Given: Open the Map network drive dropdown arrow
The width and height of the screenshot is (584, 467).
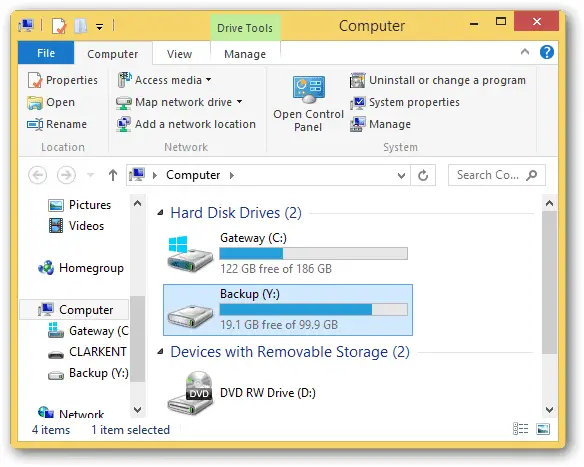Looking at the screenshot, I should (x=239, y=102).
